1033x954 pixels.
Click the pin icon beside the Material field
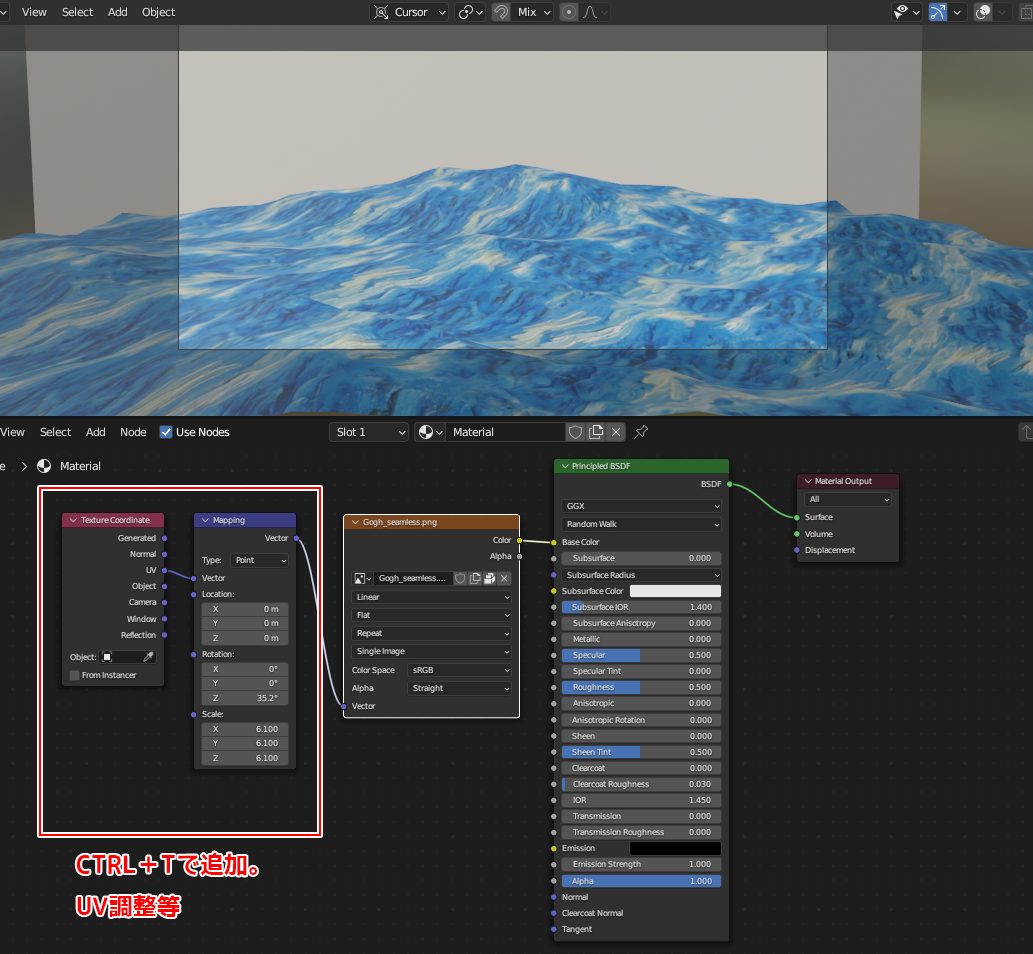pyautogui.click(x=642, y=432)
